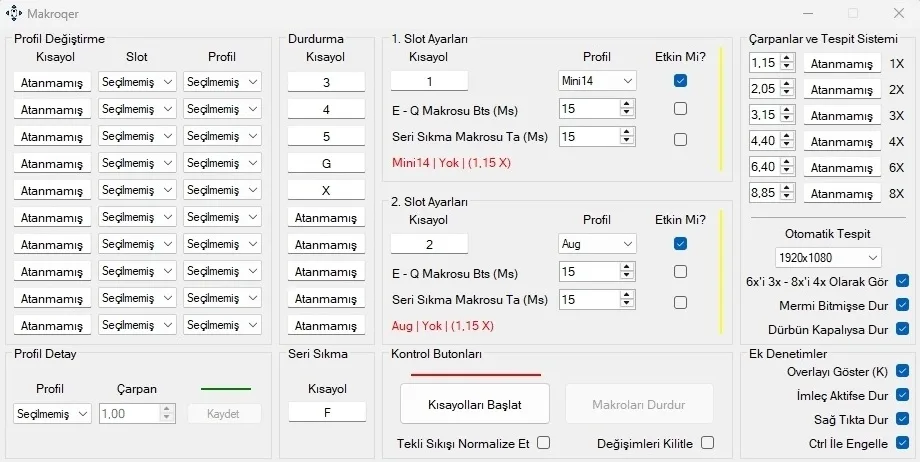Toggle the Sağ Tıkta Dur checkbox

pyautogui.click(x=903, y=419)
